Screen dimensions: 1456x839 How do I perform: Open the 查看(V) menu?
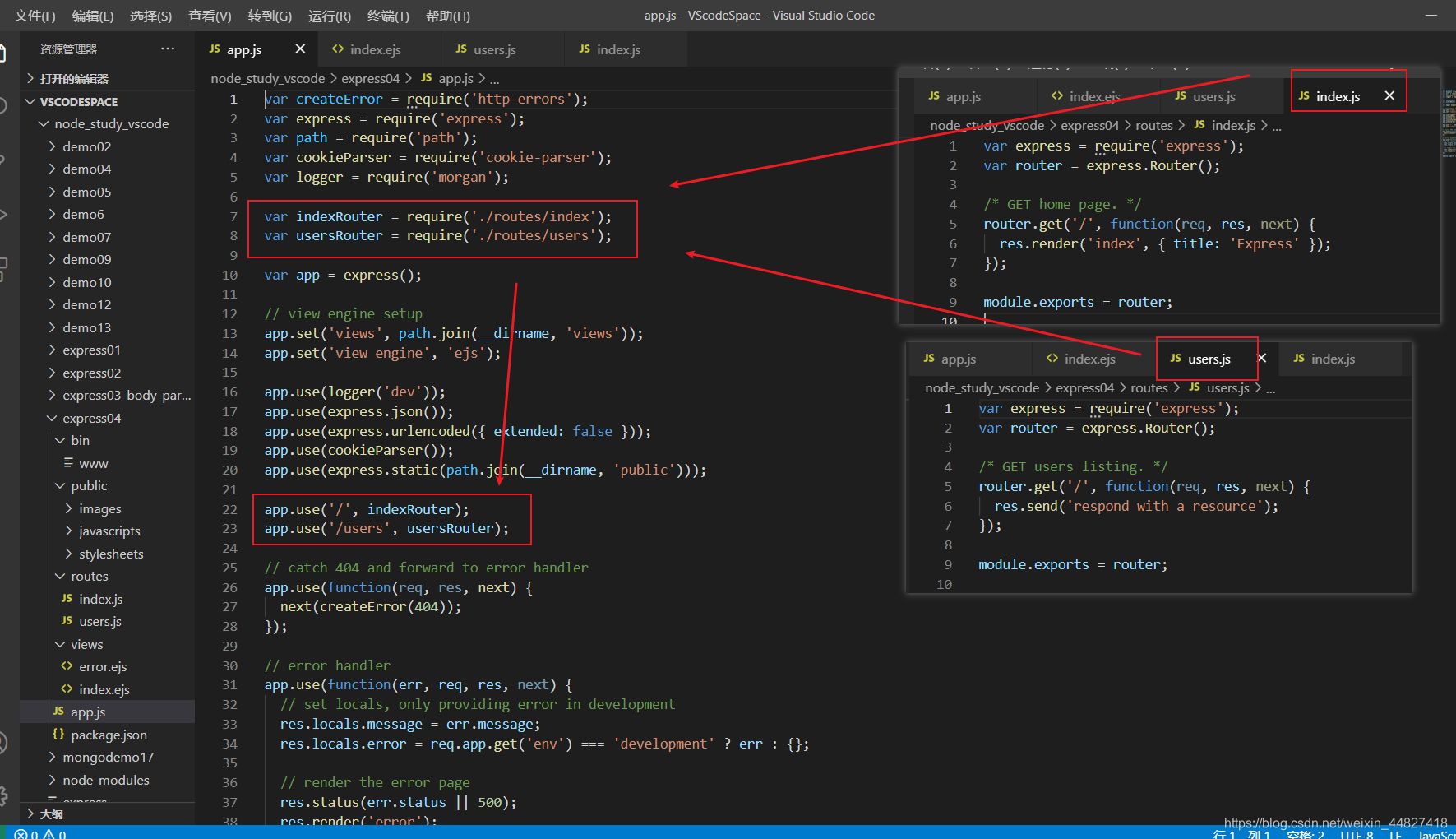210,16
